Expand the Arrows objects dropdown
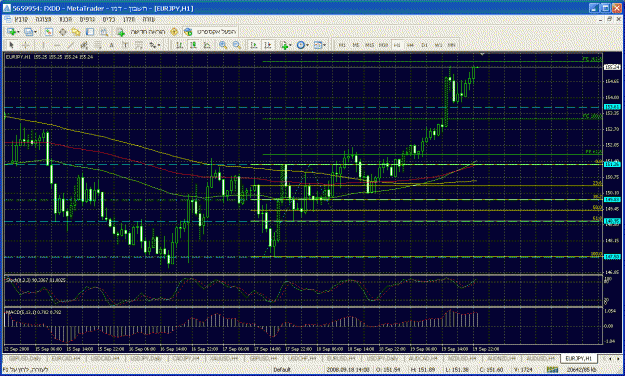Image resolution: width=625 pixels, height=376 pixels. pos(159,45)
